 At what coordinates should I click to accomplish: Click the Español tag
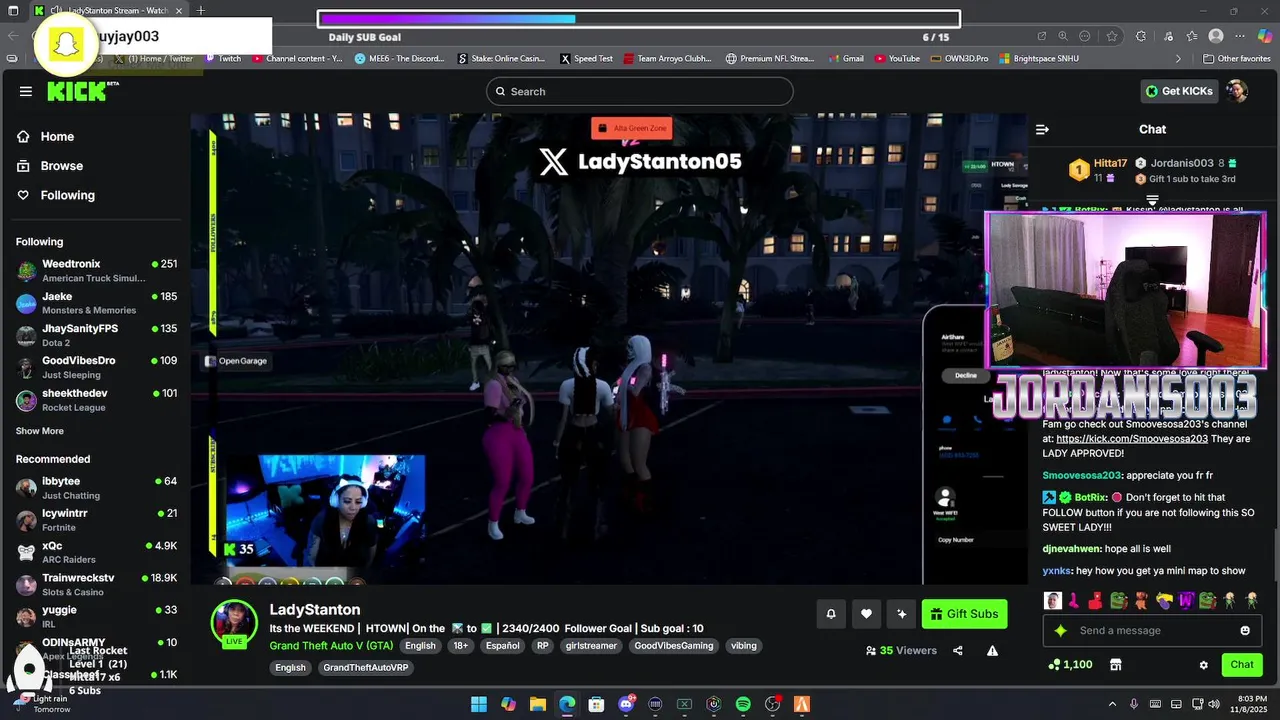(x=502, y=646)
